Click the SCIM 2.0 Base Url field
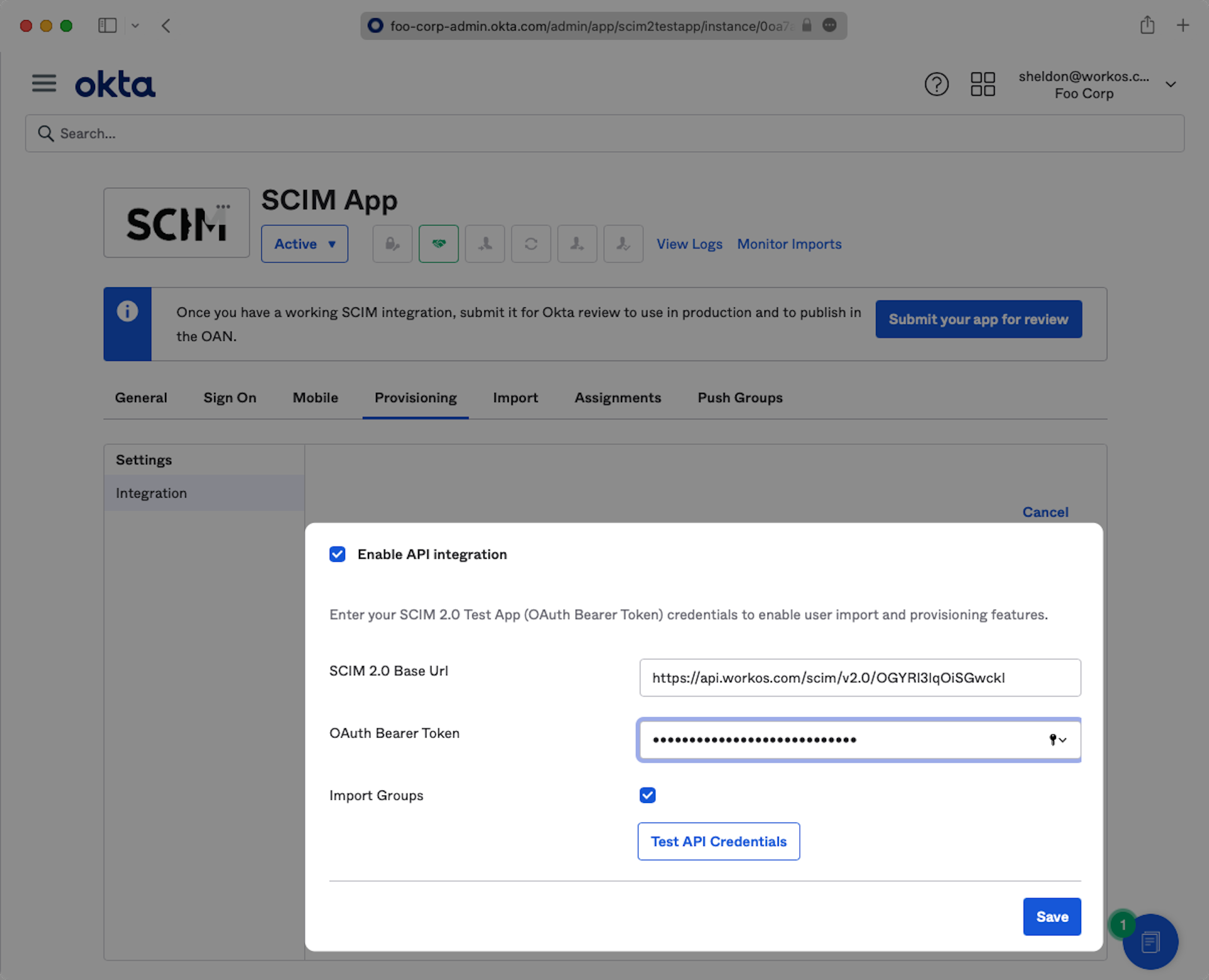 click(x=860, y=678)
